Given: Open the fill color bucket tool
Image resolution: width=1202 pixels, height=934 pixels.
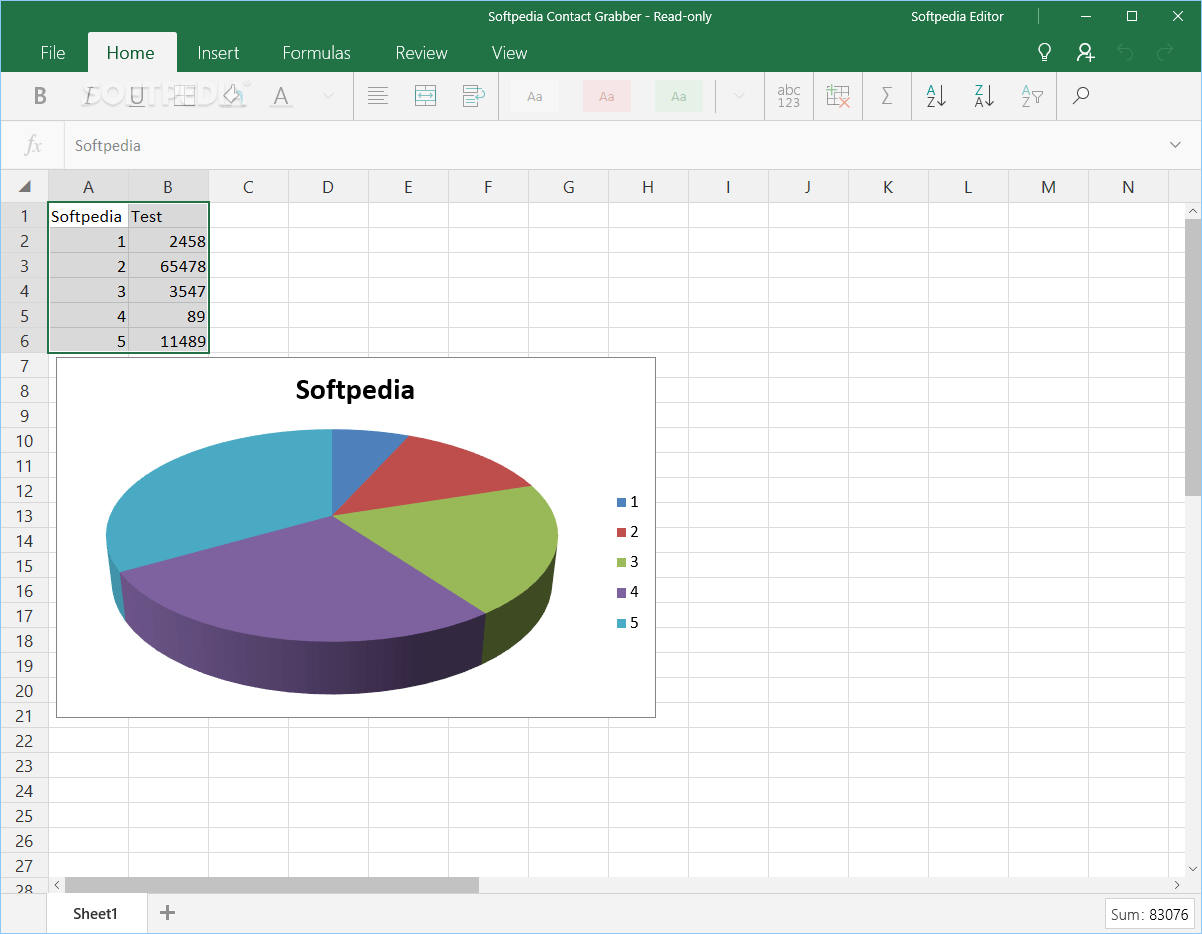Looking at the screenshot, I should click(x=231, y=96).
